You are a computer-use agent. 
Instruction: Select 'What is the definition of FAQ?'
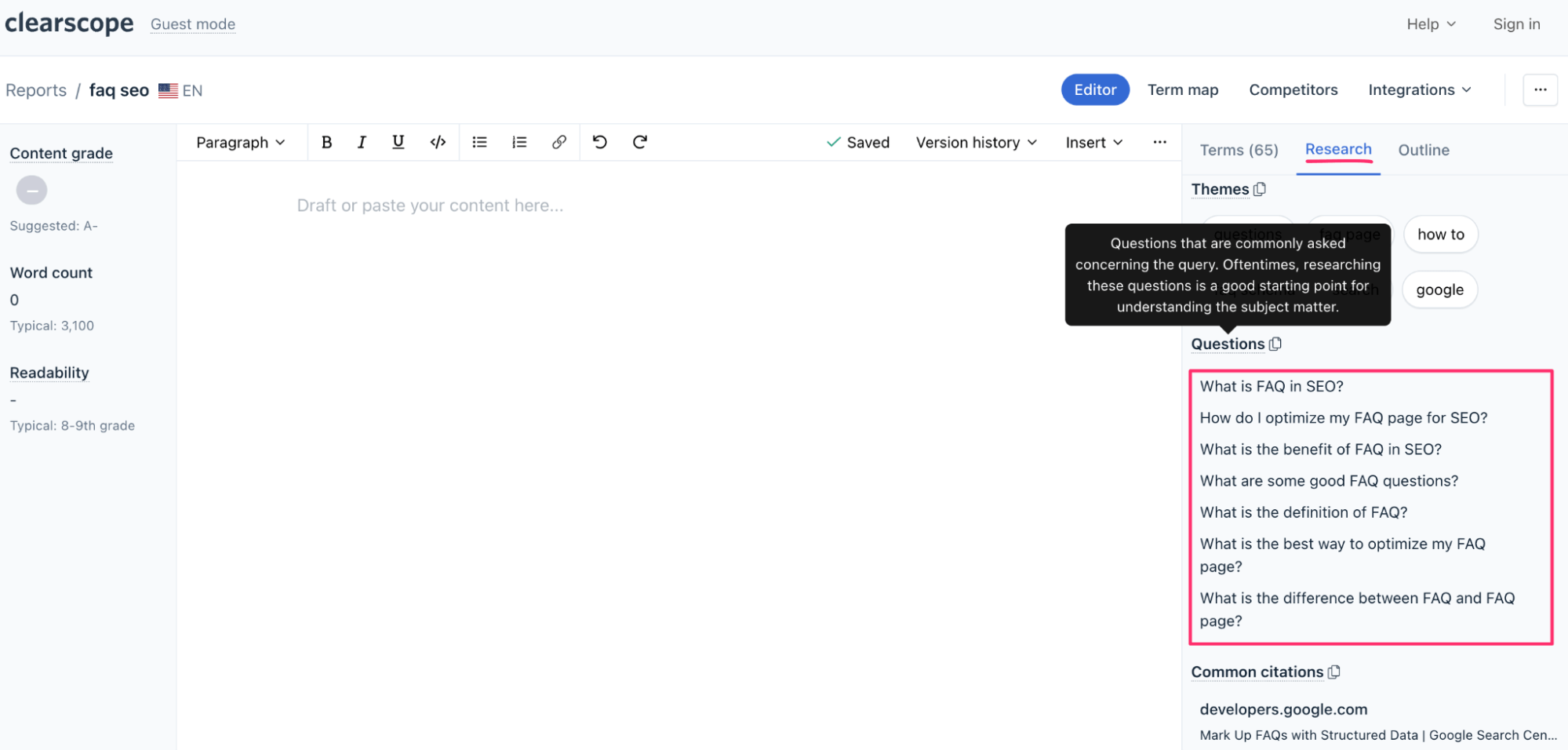(1303, 512)
